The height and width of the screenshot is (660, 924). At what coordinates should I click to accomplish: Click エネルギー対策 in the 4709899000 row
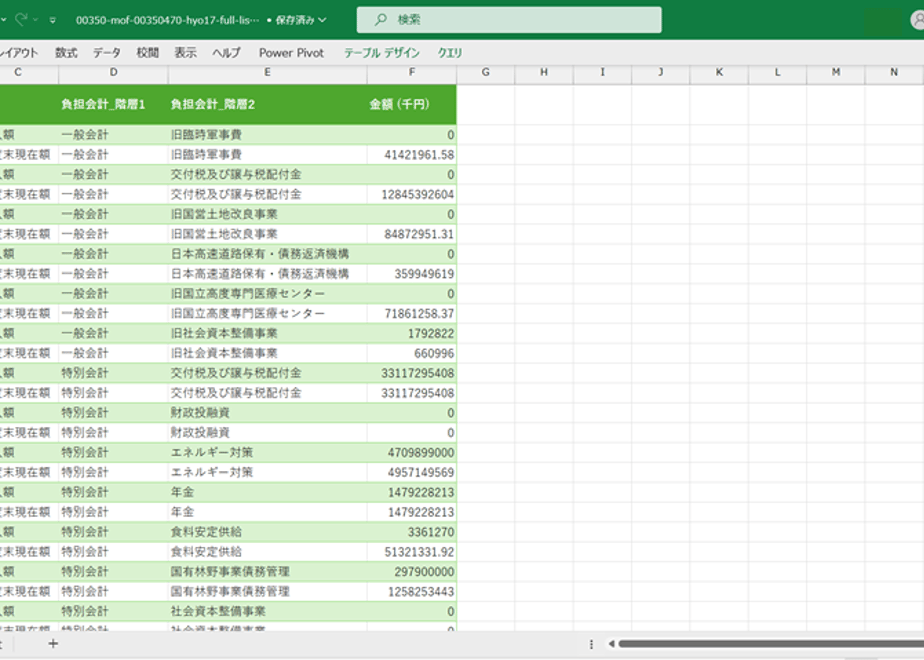pyautogui.click(x=212, y=453)
